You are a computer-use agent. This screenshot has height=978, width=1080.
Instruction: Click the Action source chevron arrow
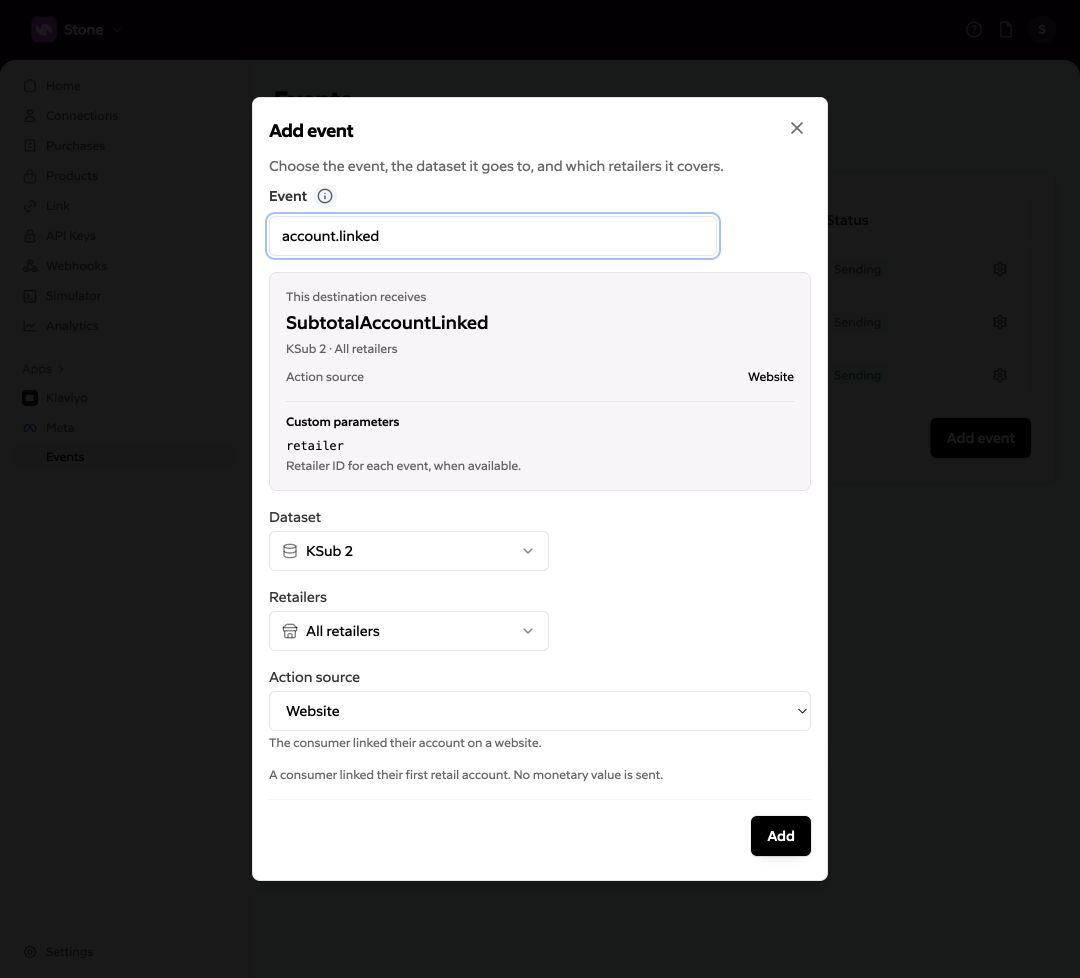(802, 711)
